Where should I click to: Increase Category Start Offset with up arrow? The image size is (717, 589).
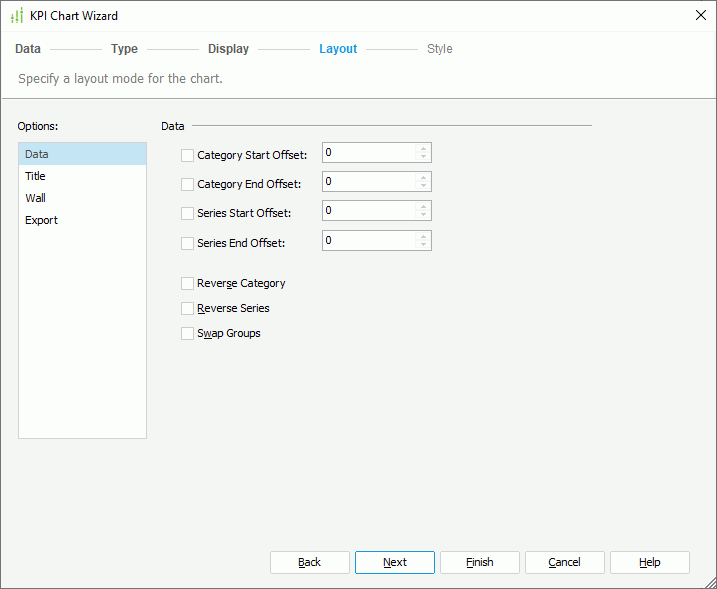pyautogui.click(x=423, y=149)
